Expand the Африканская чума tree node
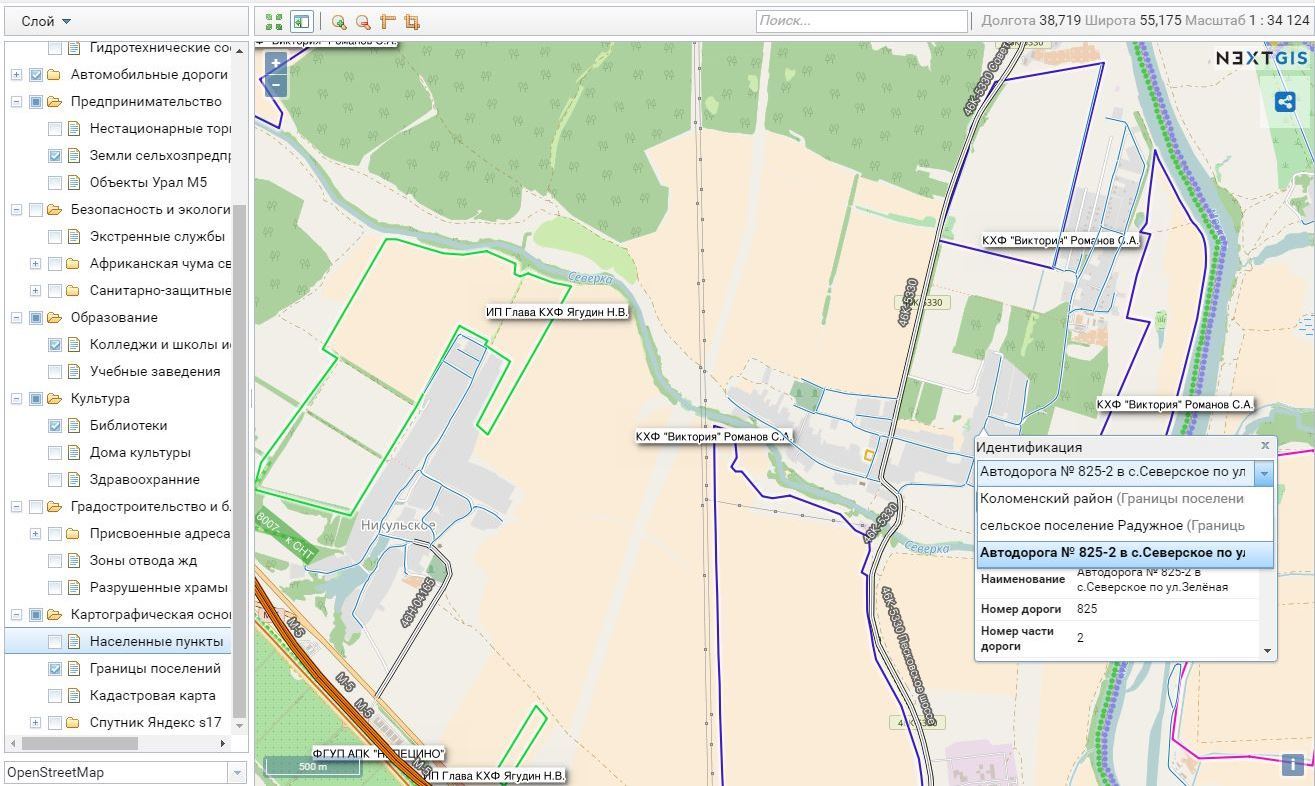The width and height of the screenshot is (1315, 786). point(34,263)
